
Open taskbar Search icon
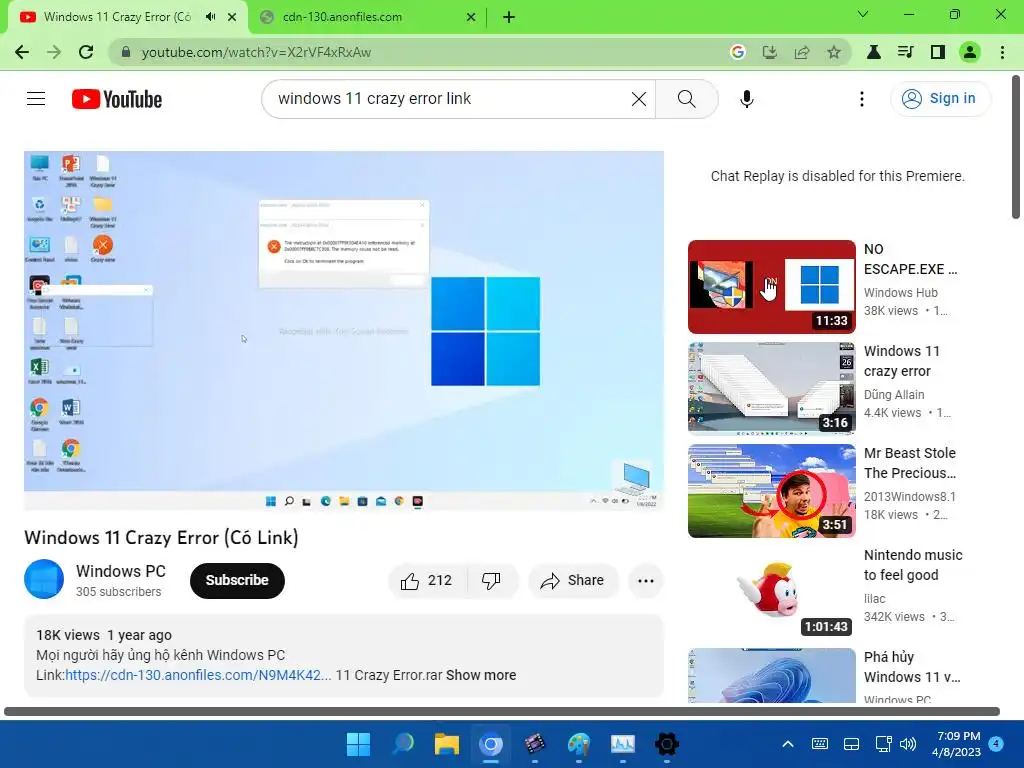[402, 744]
